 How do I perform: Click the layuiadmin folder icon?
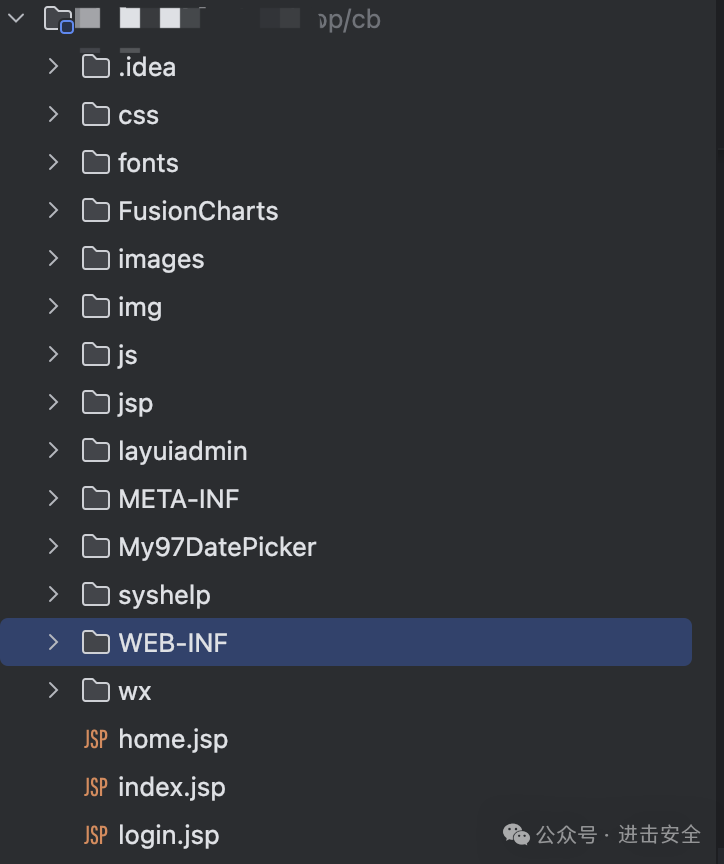click(x=96, y=451)
